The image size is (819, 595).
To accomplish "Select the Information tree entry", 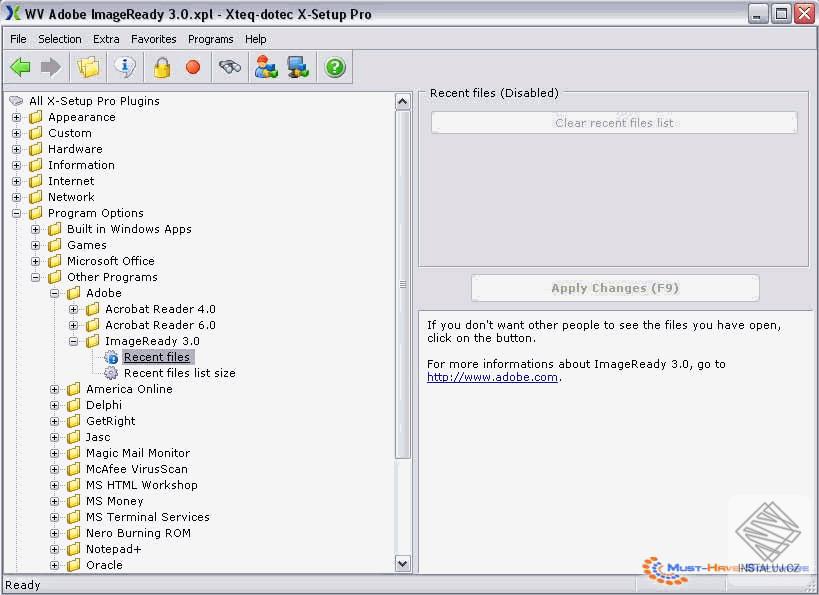I will pos(81,165).
